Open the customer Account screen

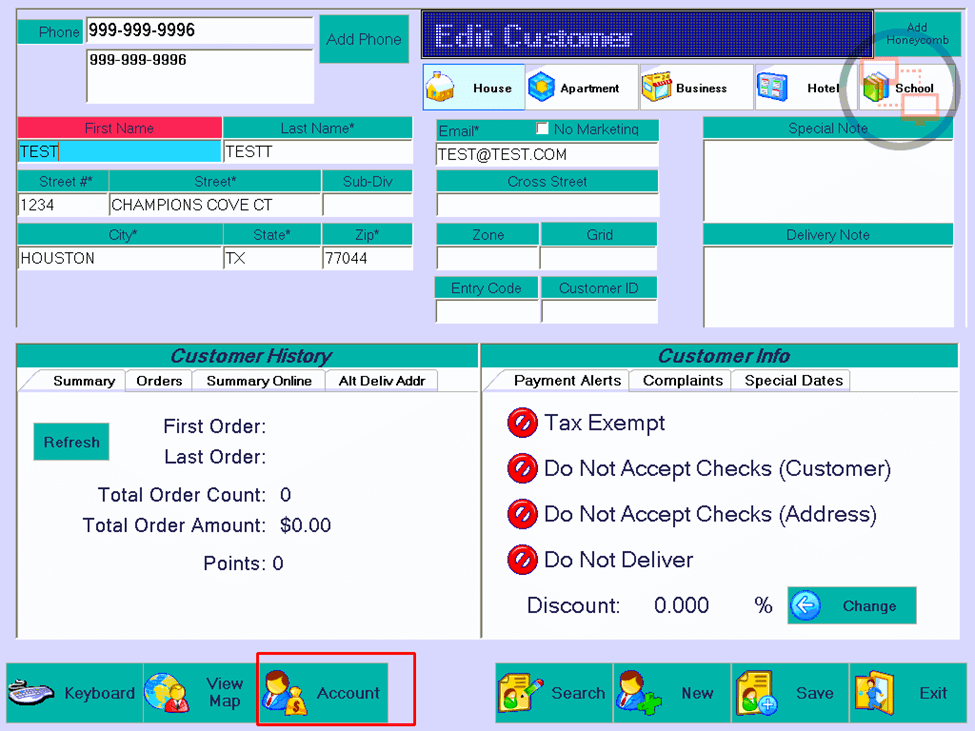[323, 690]
